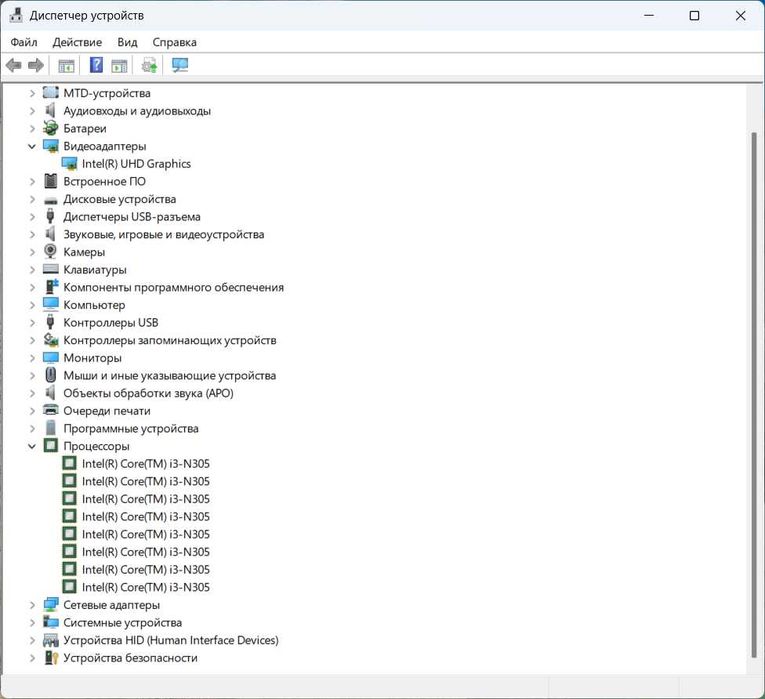Expand Контроллеры запоминающих устройств chevron
The width and height of the screenshot is (765, 699).
click(x=32, y=340)
